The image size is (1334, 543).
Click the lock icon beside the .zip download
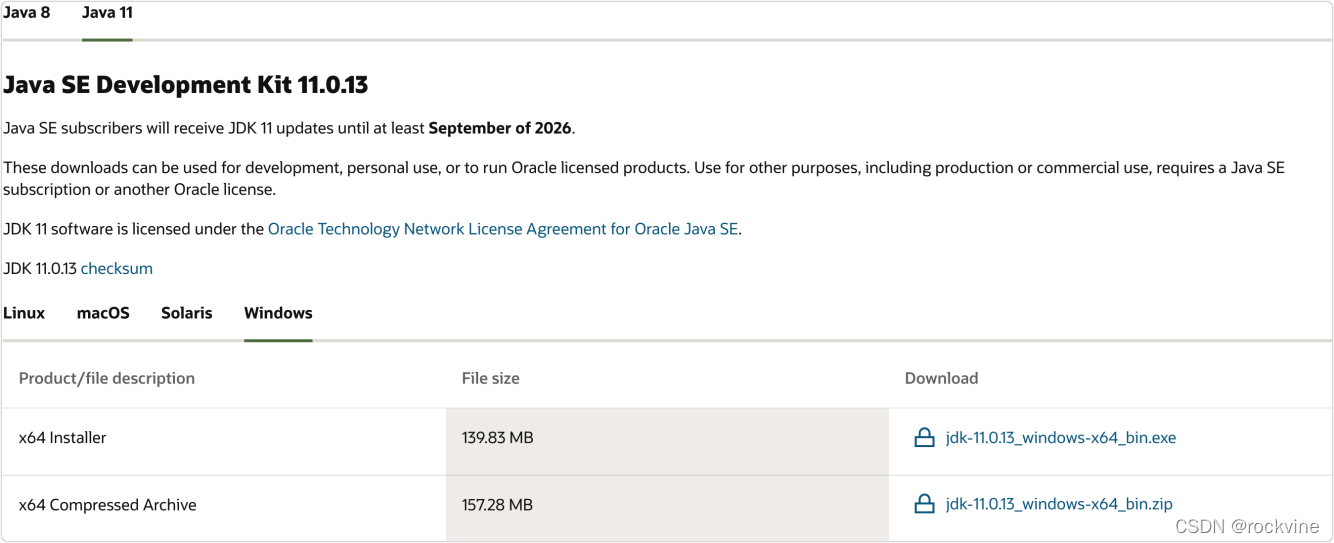[x=924, y=505]
